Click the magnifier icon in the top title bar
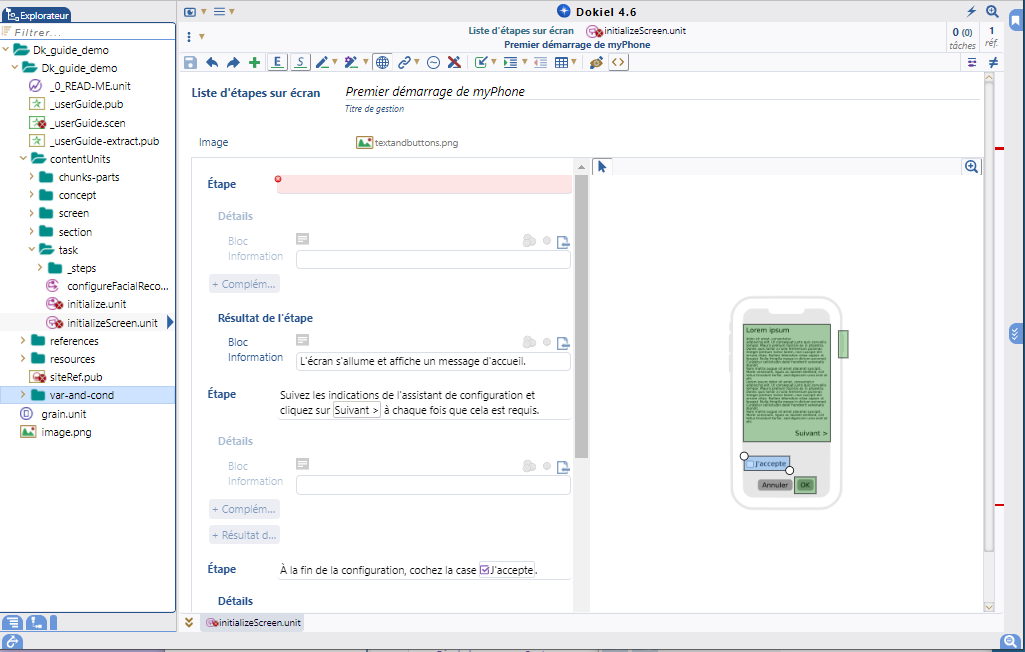Screen dimensions: 1025x652 click(x=992, y=11)
